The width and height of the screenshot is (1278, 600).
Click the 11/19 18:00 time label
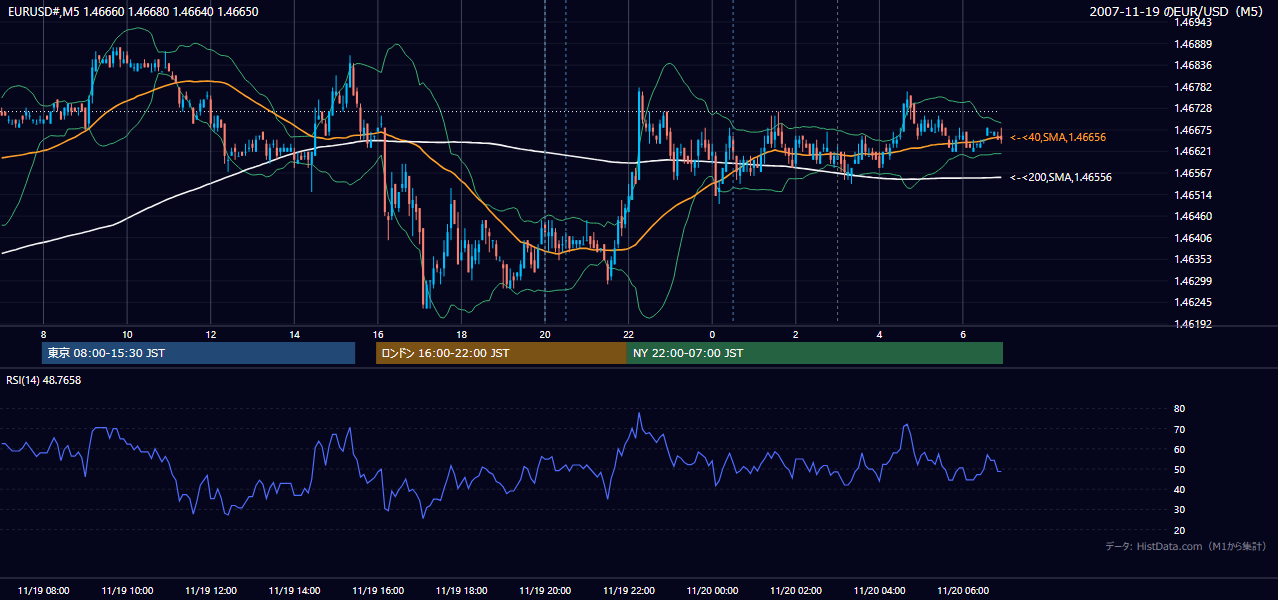coord(461,591)
